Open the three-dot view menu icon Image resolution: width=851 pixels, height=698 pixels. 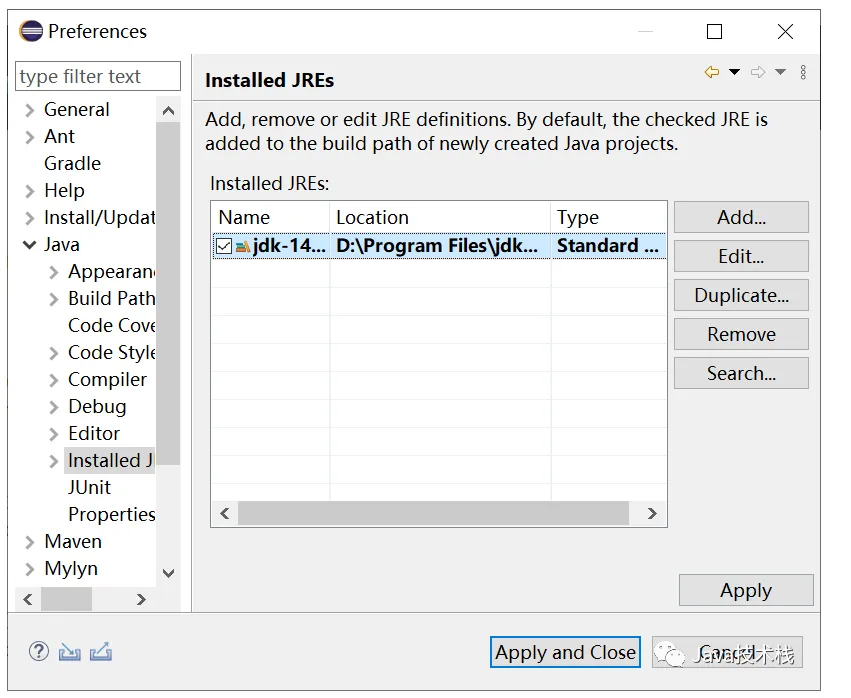tap(803, 72)
